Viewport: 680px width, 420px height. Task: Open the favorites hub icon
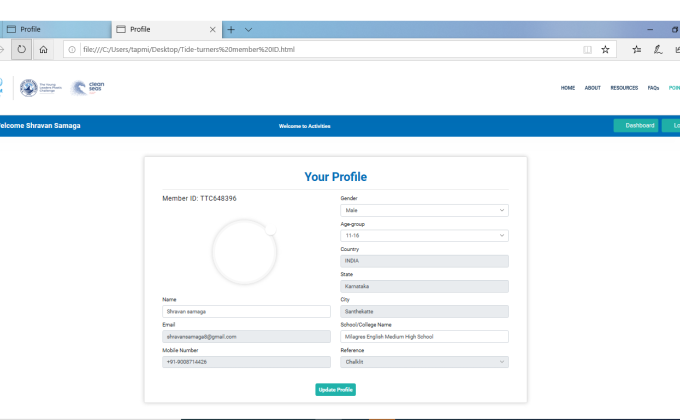click(636, 49)
